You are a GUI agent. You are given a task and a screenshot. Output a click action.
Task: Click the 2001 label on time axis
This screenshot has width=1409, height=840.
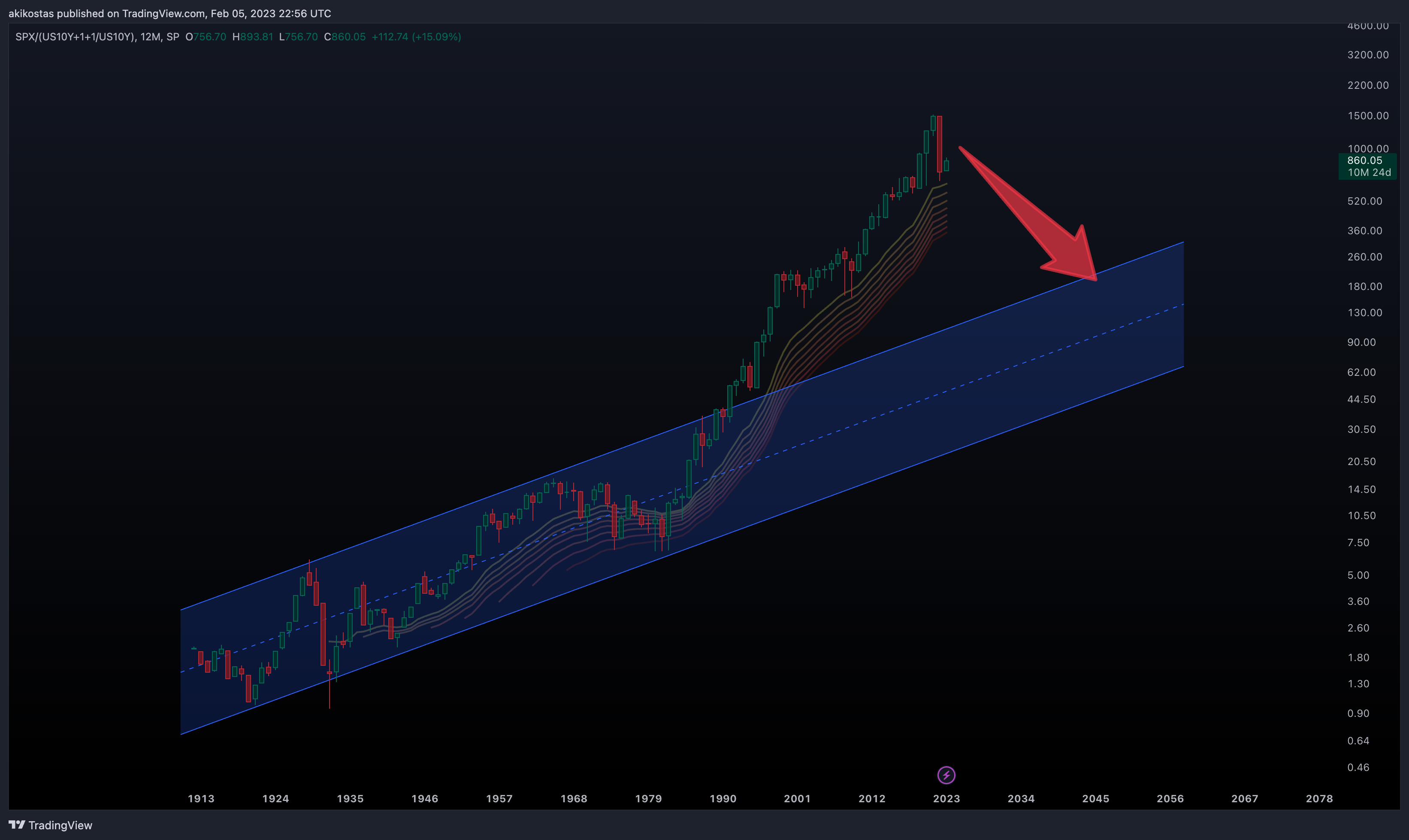click(797, 799)
